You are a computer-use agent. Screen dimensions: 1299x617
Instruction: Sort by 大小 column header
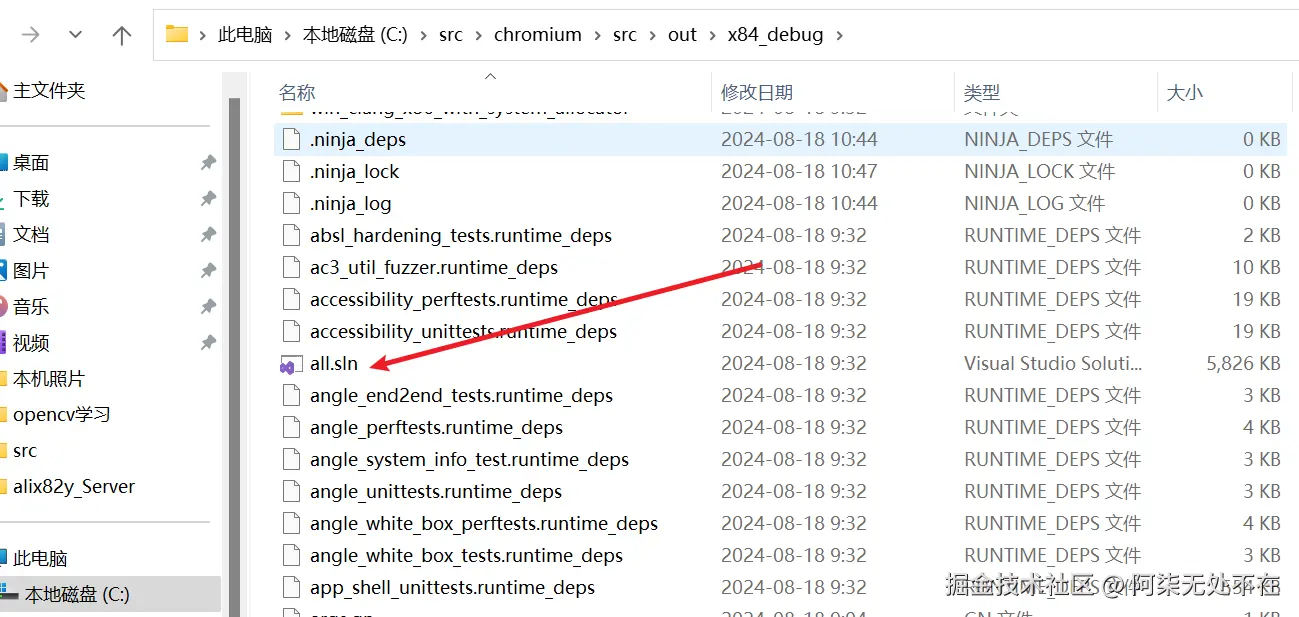[1185, 93]
